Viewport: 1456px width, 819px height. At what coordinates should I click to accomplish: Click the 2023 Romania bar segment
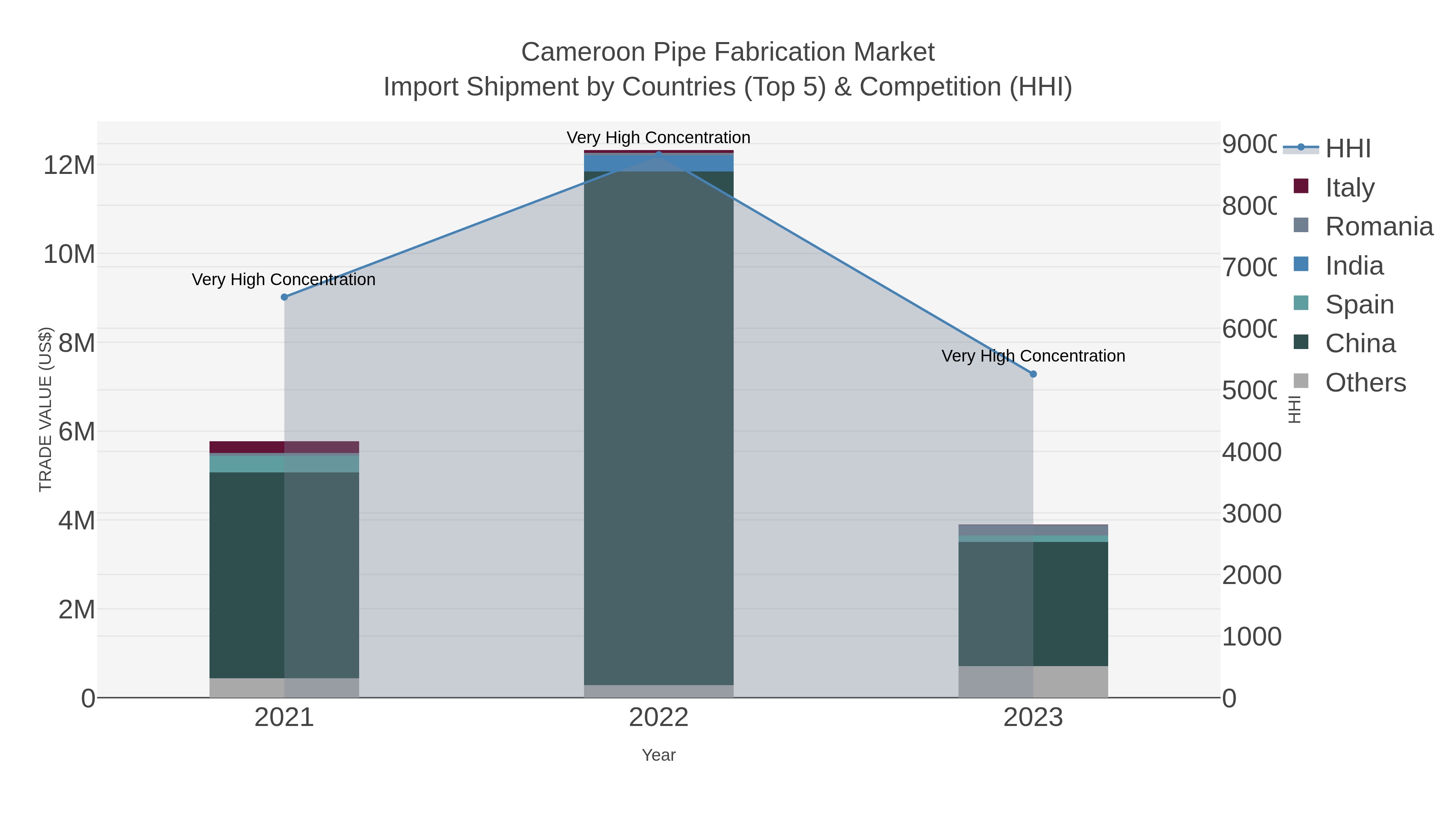coord(1033,531)
